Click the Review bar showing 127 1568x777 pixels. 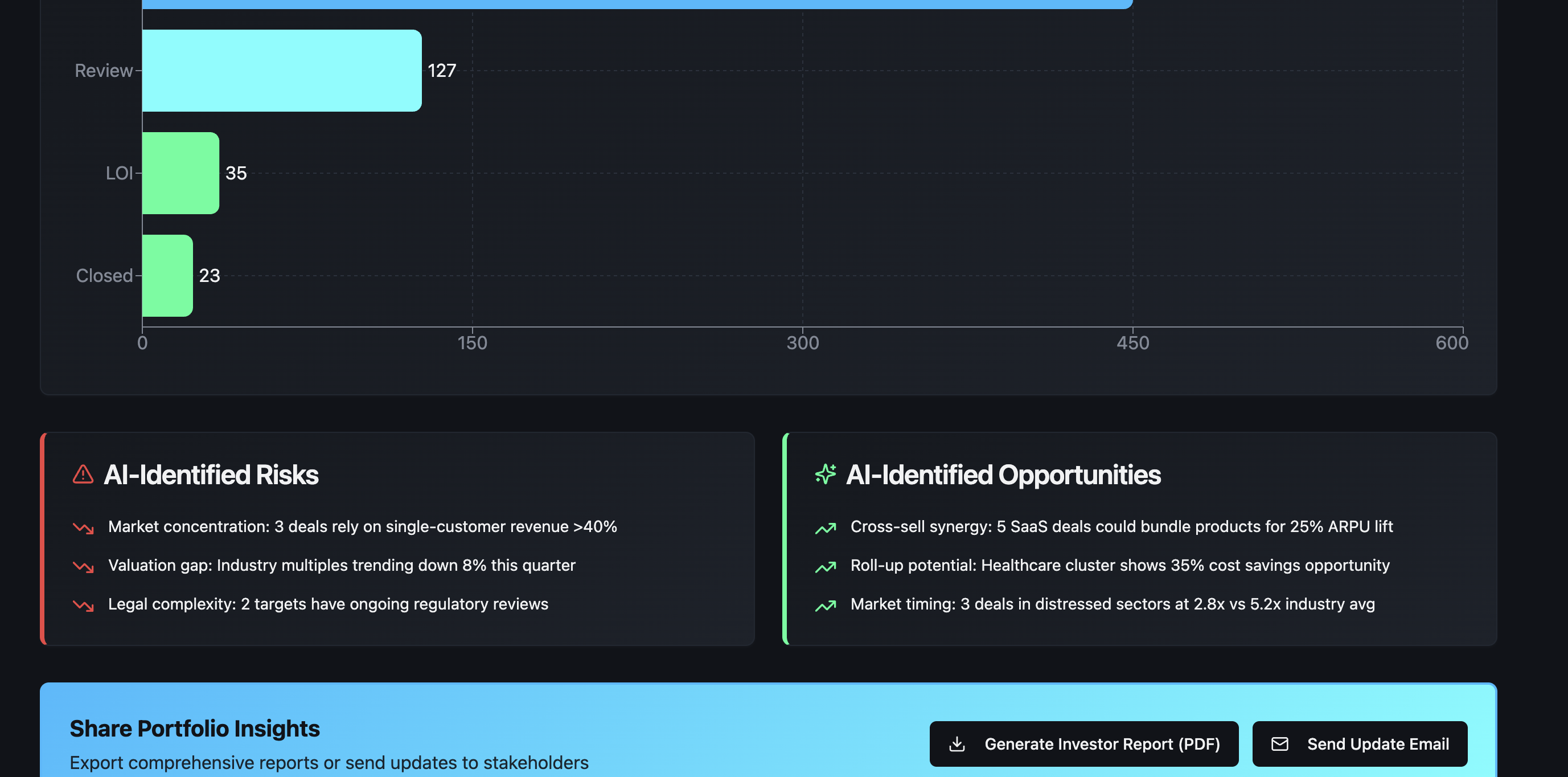[281, 71]
